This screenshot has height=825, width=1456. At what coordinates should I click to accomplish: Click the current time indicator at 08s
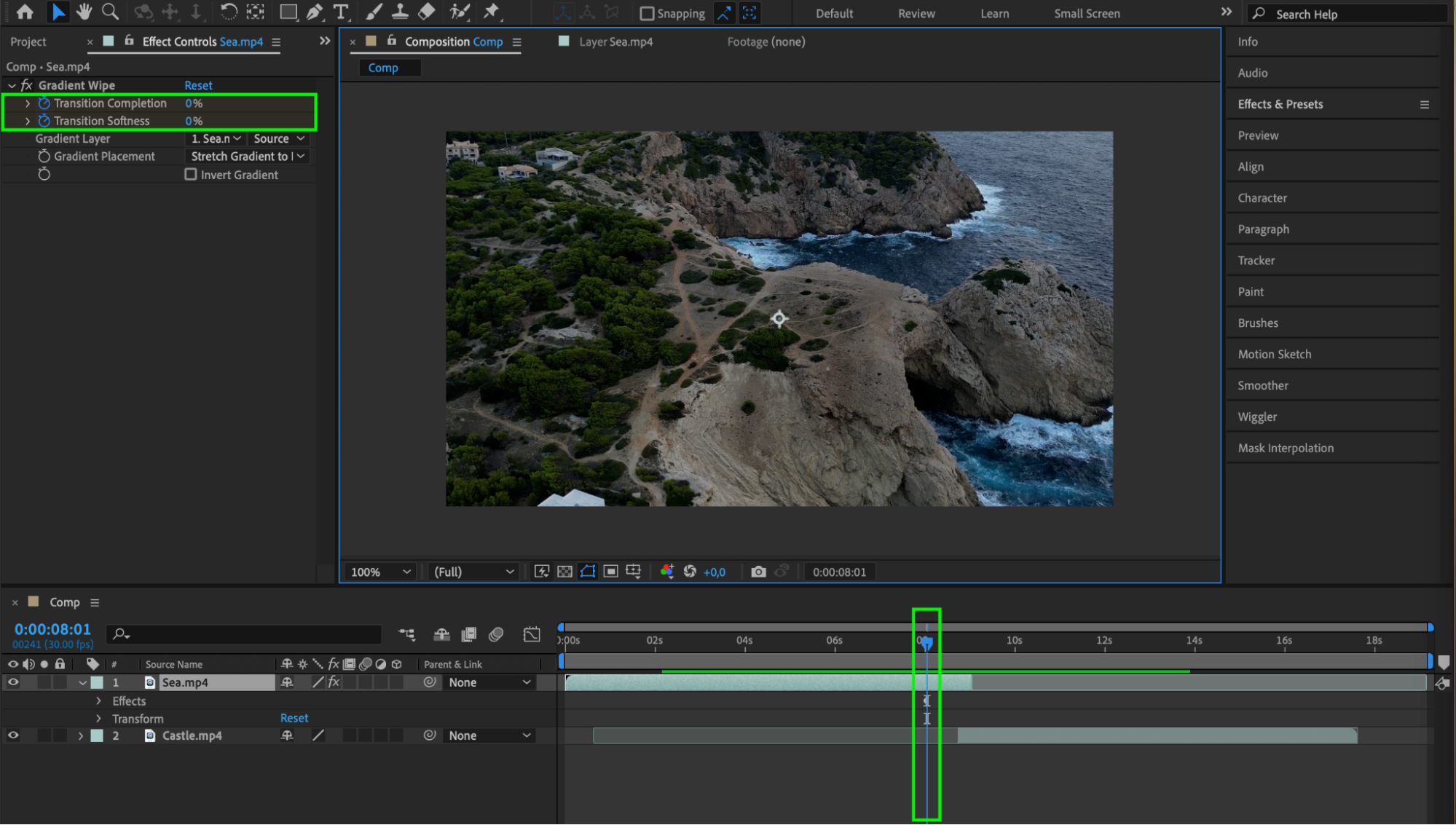(926, 642)
